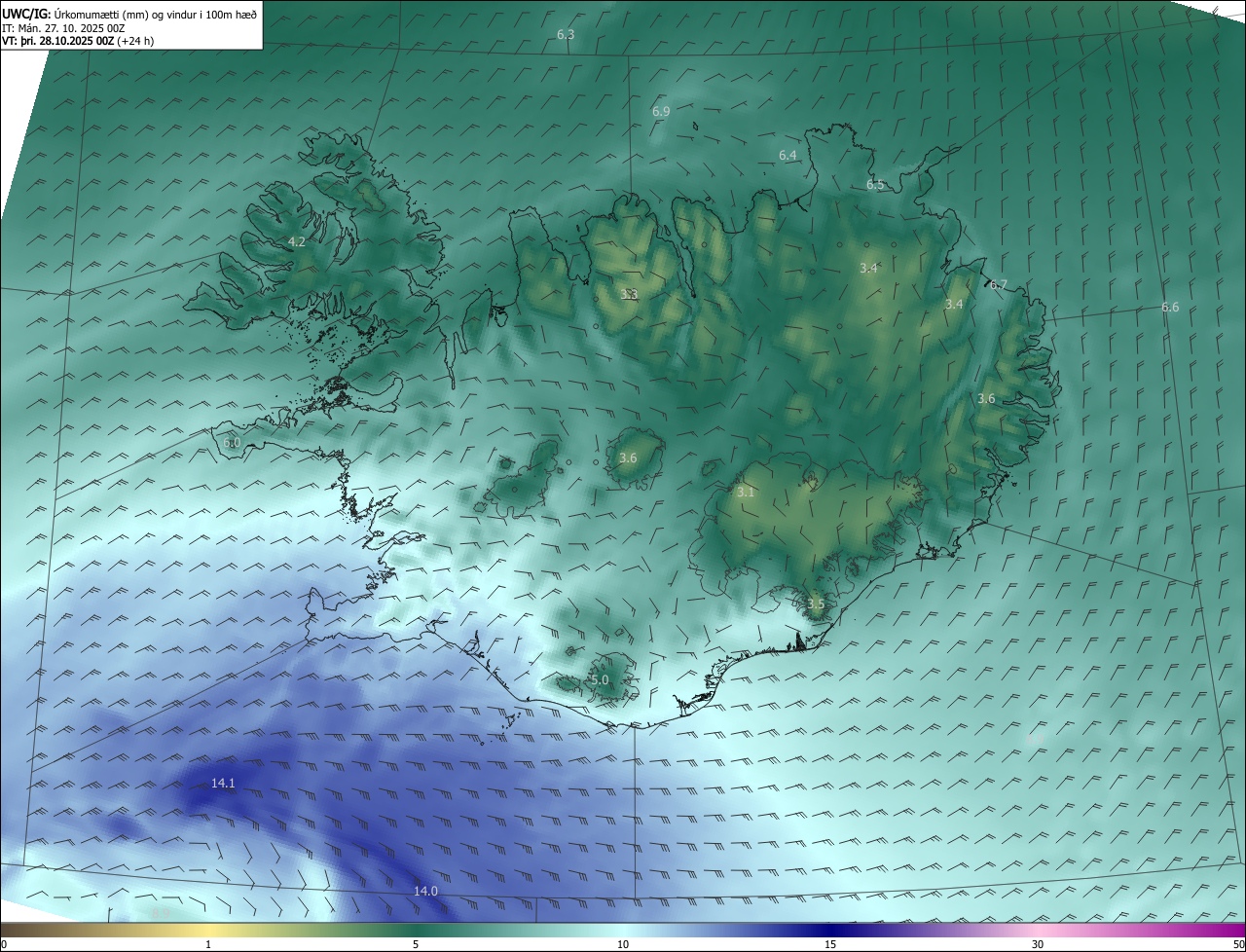
Task: Select the colour scale tick label 15
Action: [x=830, y=944]
